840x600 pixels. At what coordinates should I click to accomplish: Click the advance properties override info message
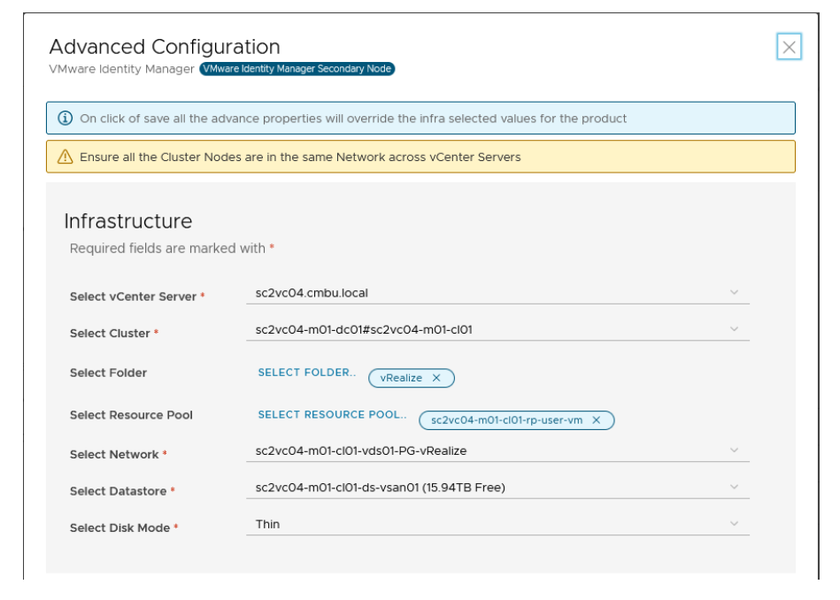click(353, 118)
